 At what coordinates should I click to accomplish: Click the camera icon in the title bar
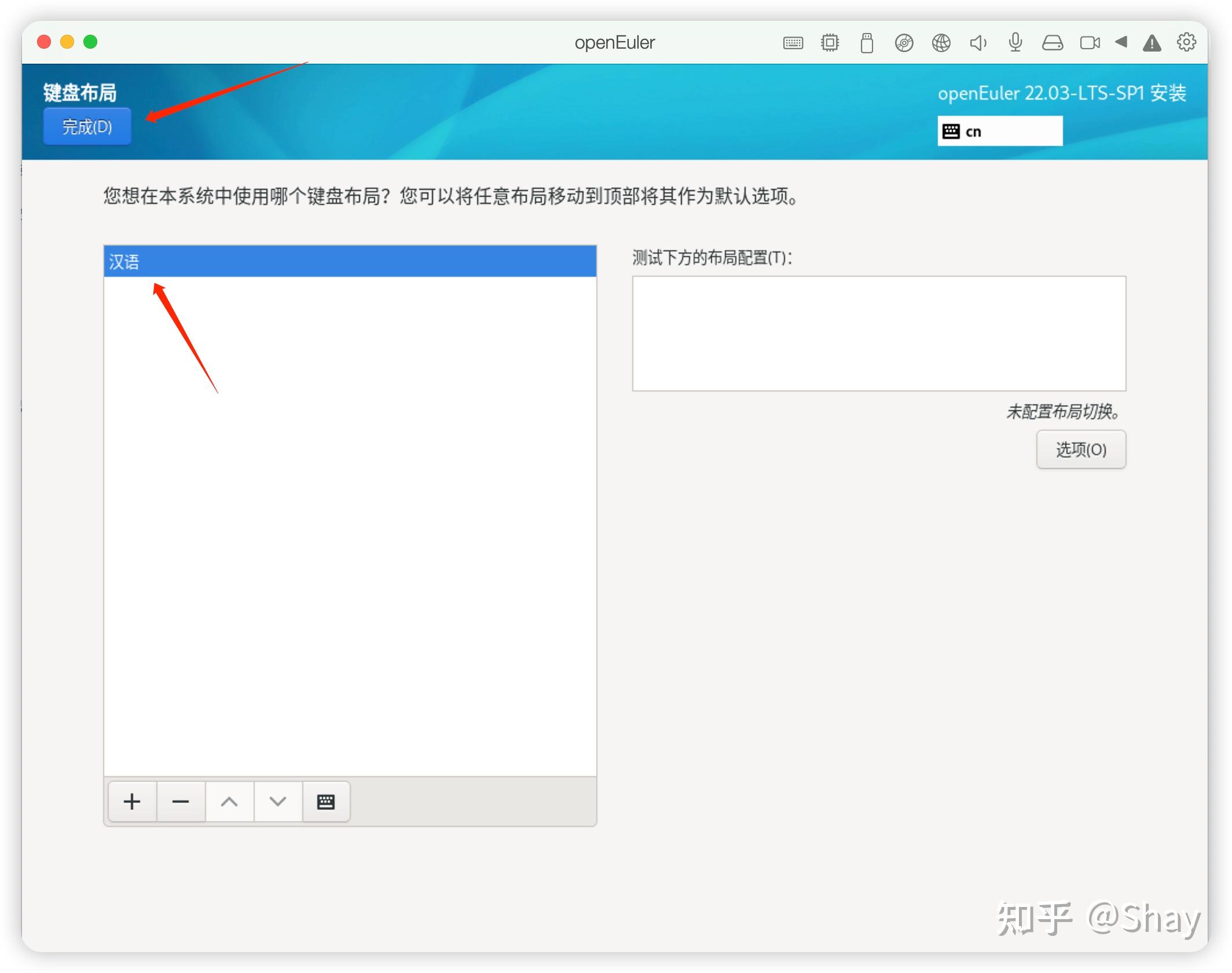point(1090,42)
